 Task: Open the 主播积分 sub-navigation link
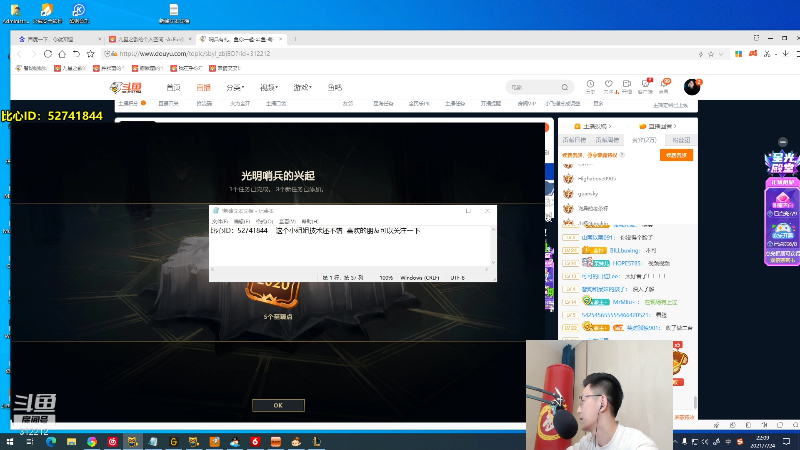tap(128, 104)
